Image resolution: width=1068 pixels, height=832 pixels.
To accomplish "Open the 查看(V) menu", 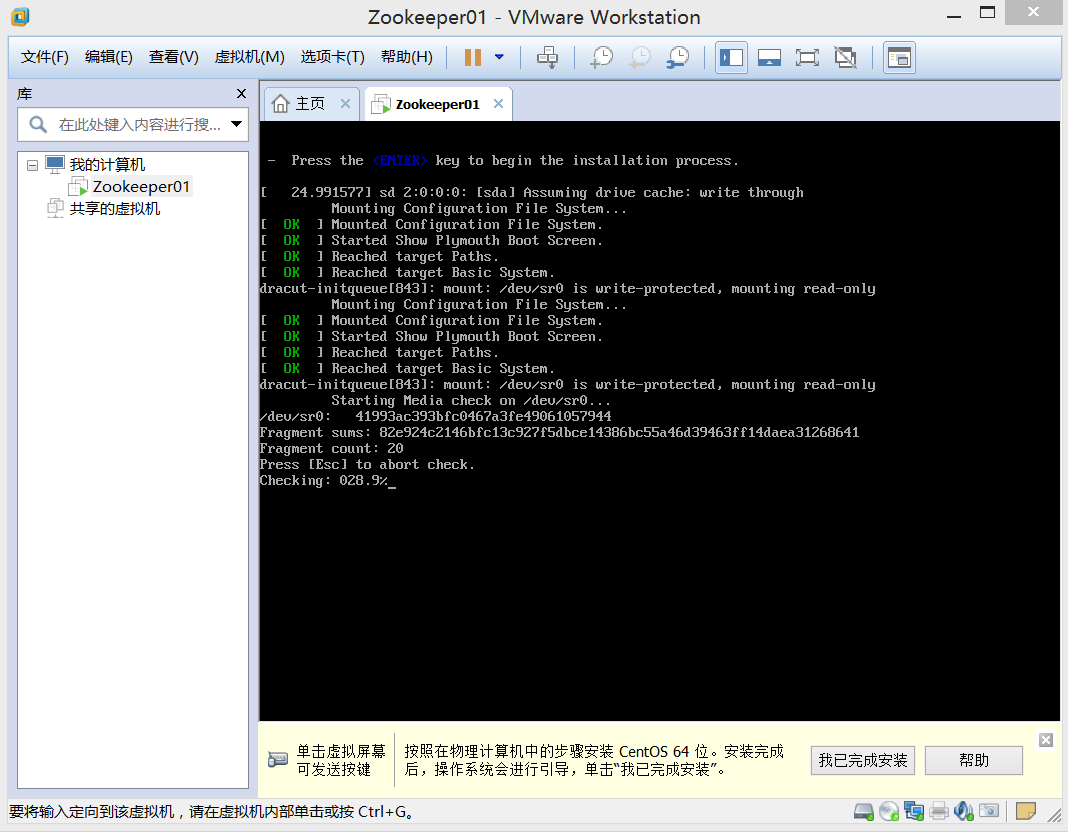I will pyautogui.click(x=174, y=57).
